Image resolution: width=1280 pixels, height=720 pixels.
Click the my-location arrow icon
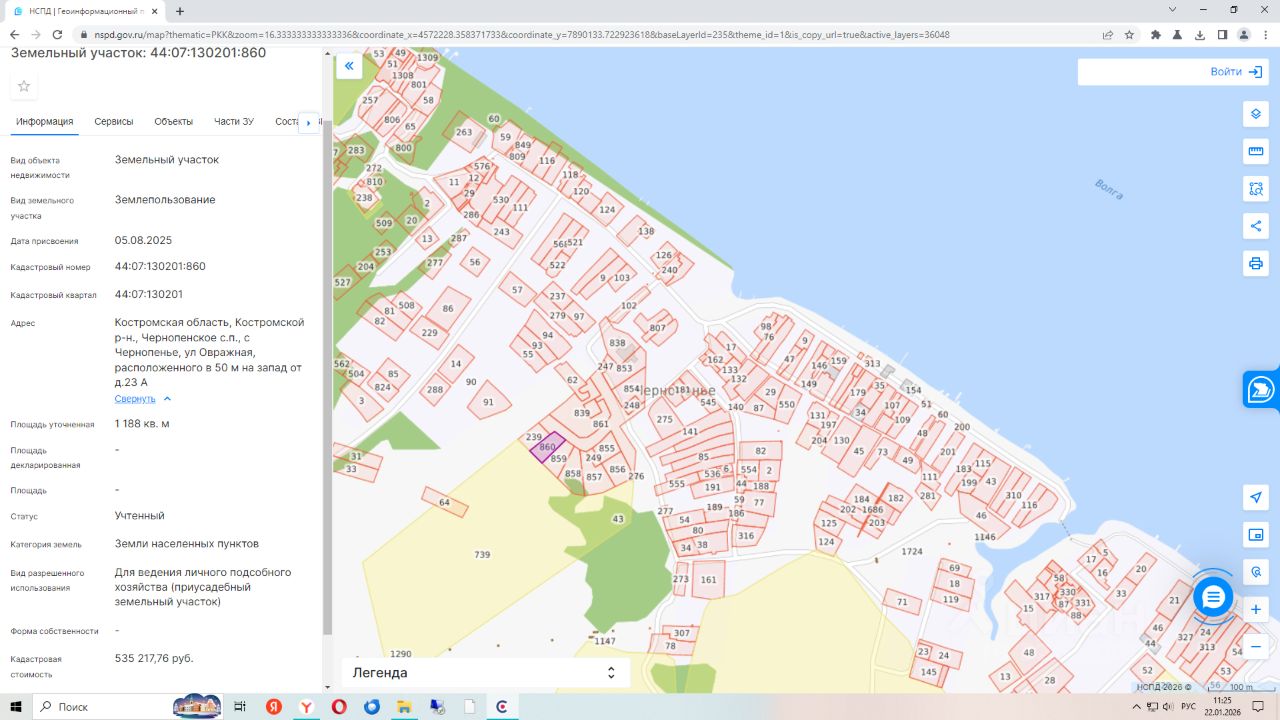click(x=1256, y=498)
